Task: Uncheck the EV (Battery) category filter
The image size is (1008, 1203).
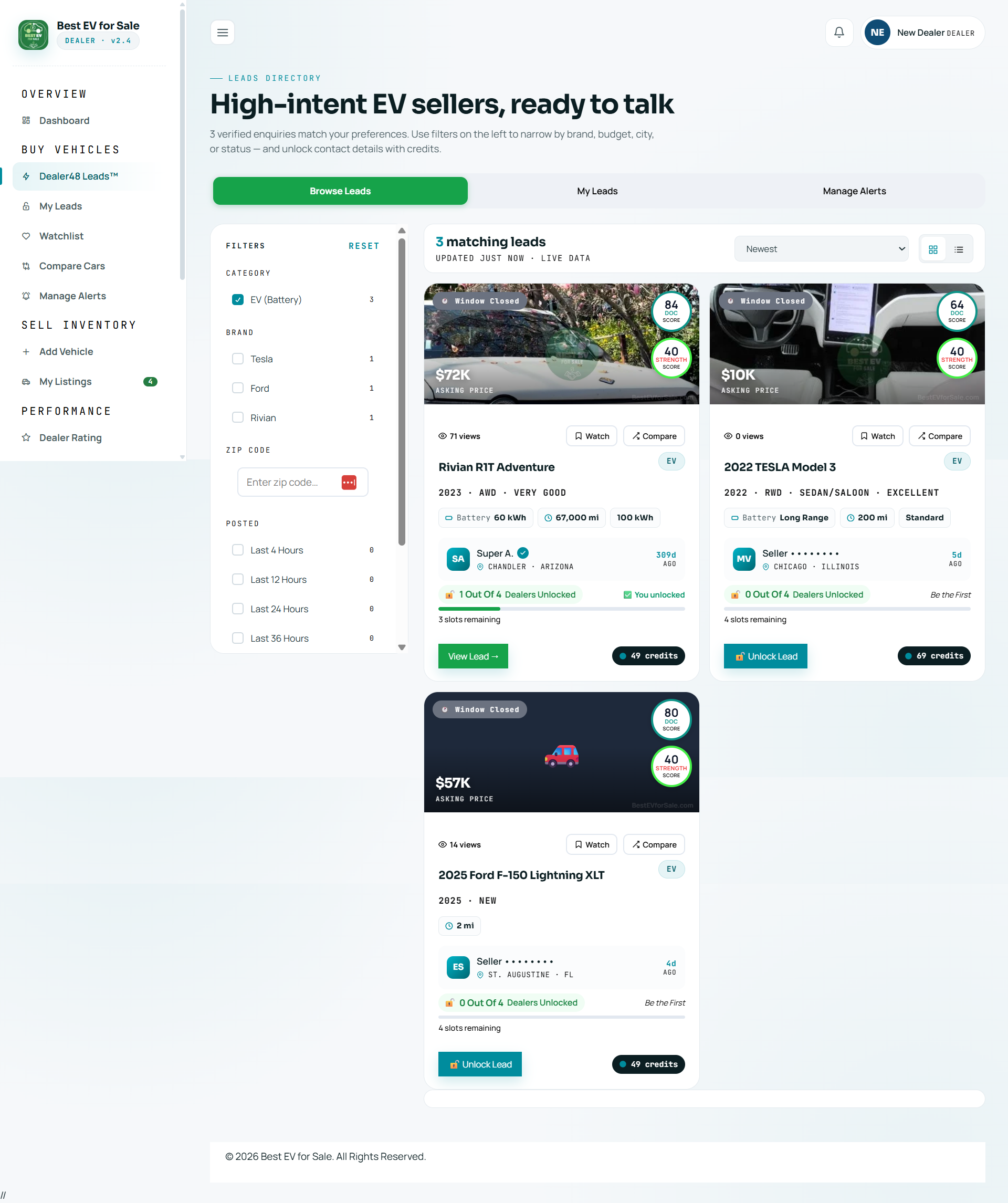Action: [x=238, y=300]
